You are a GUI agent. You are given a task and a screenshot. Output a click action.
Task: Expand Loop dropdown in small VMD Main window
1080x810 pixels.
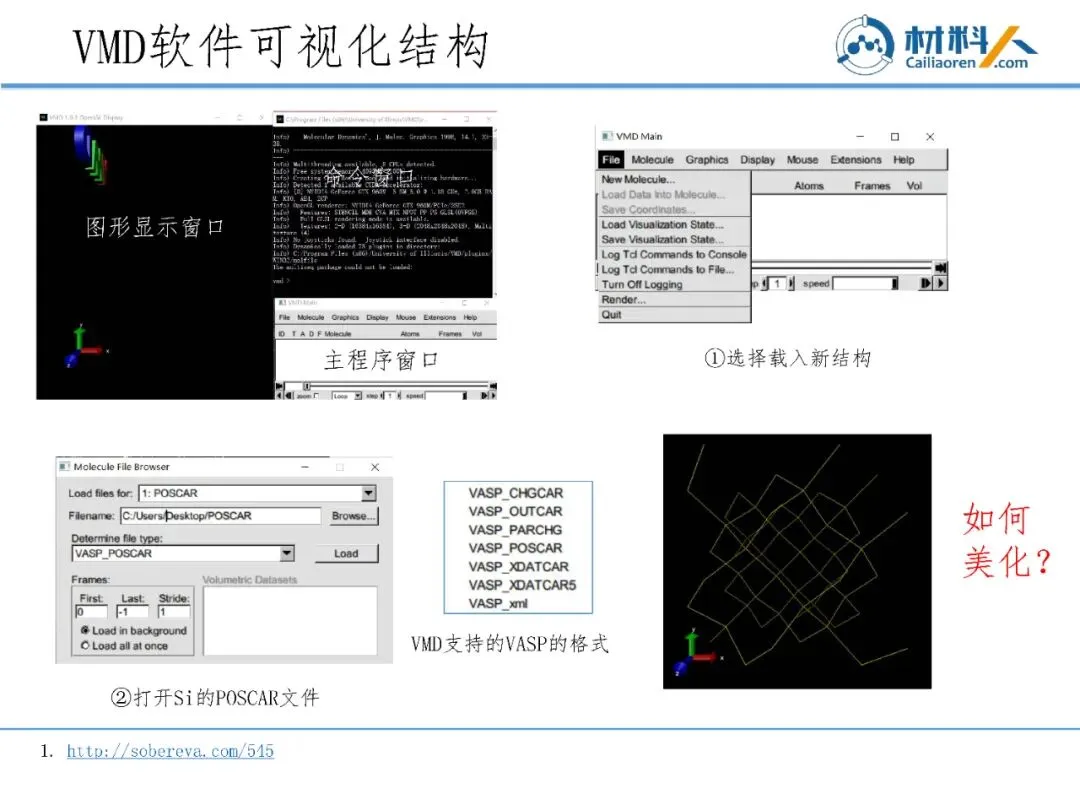pos(358,396)
